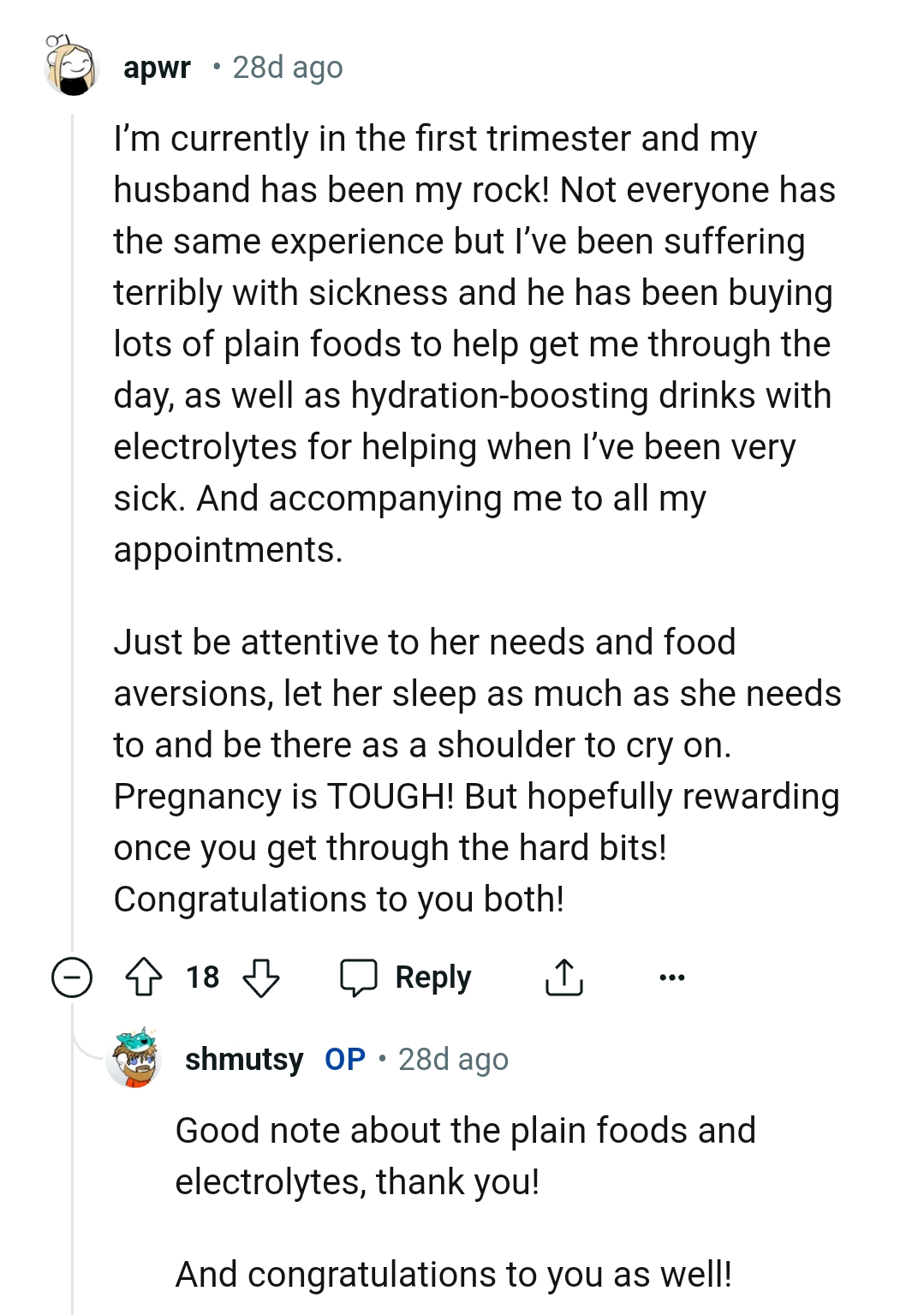
Task: Upvote apwr's comment
Action: (x=144, y=977)
